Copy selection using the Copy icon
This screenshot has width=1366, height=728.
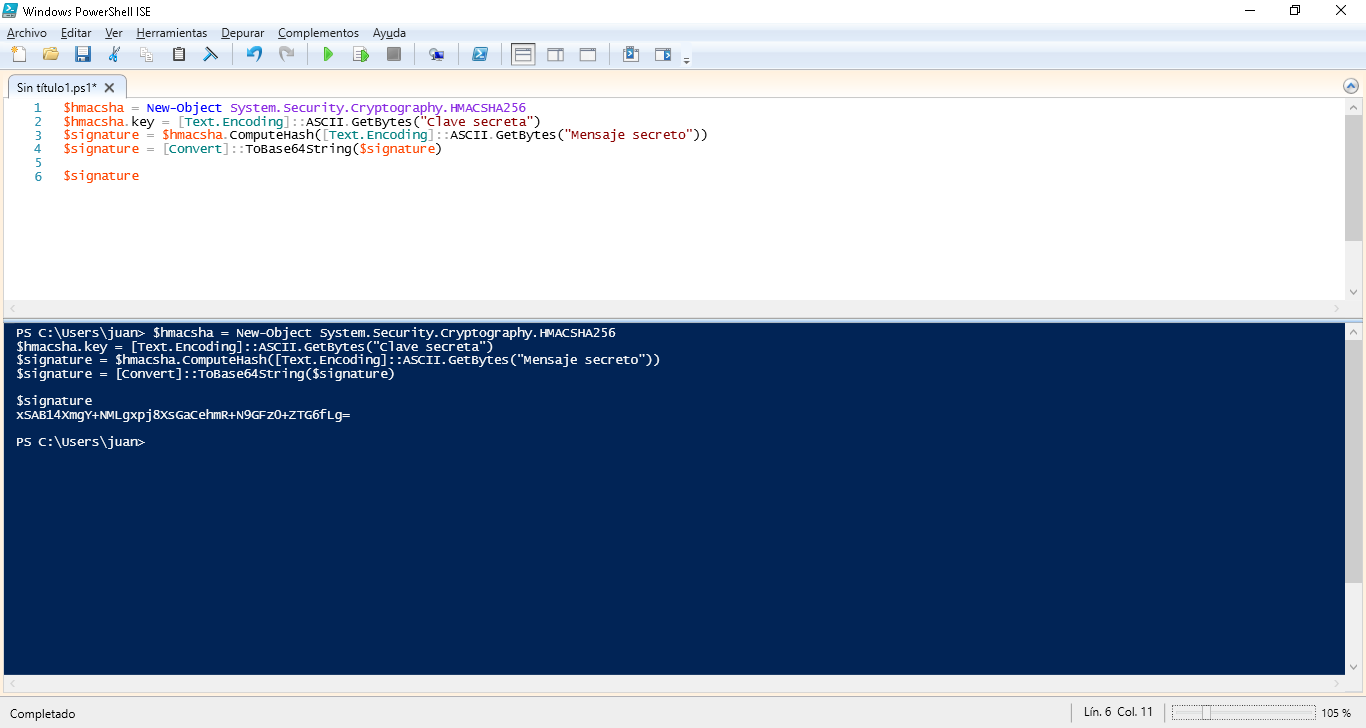(147, 54)
